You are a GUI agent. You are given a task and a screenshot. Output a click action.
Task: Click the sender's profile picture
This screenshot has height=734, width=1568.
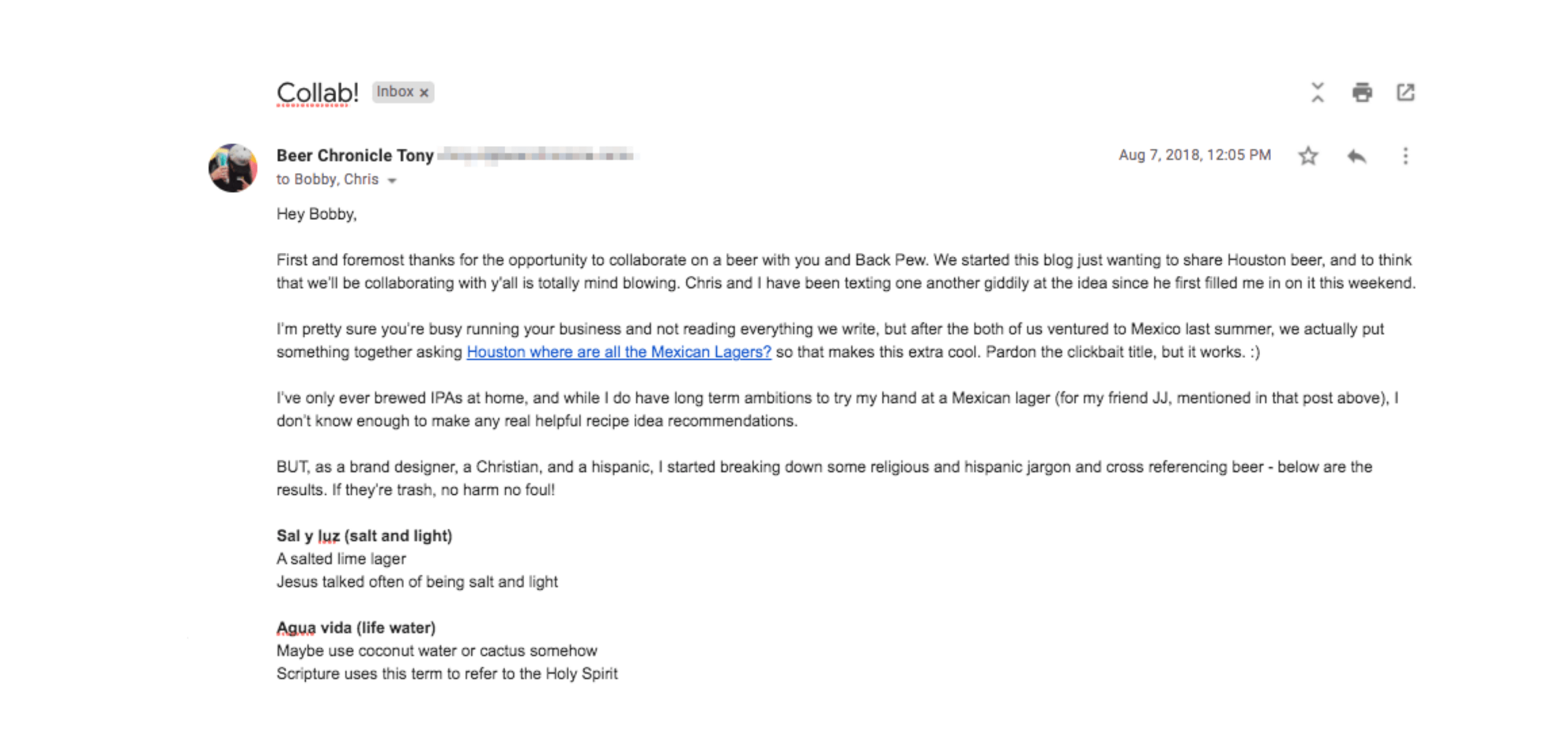tap(233, 168)
